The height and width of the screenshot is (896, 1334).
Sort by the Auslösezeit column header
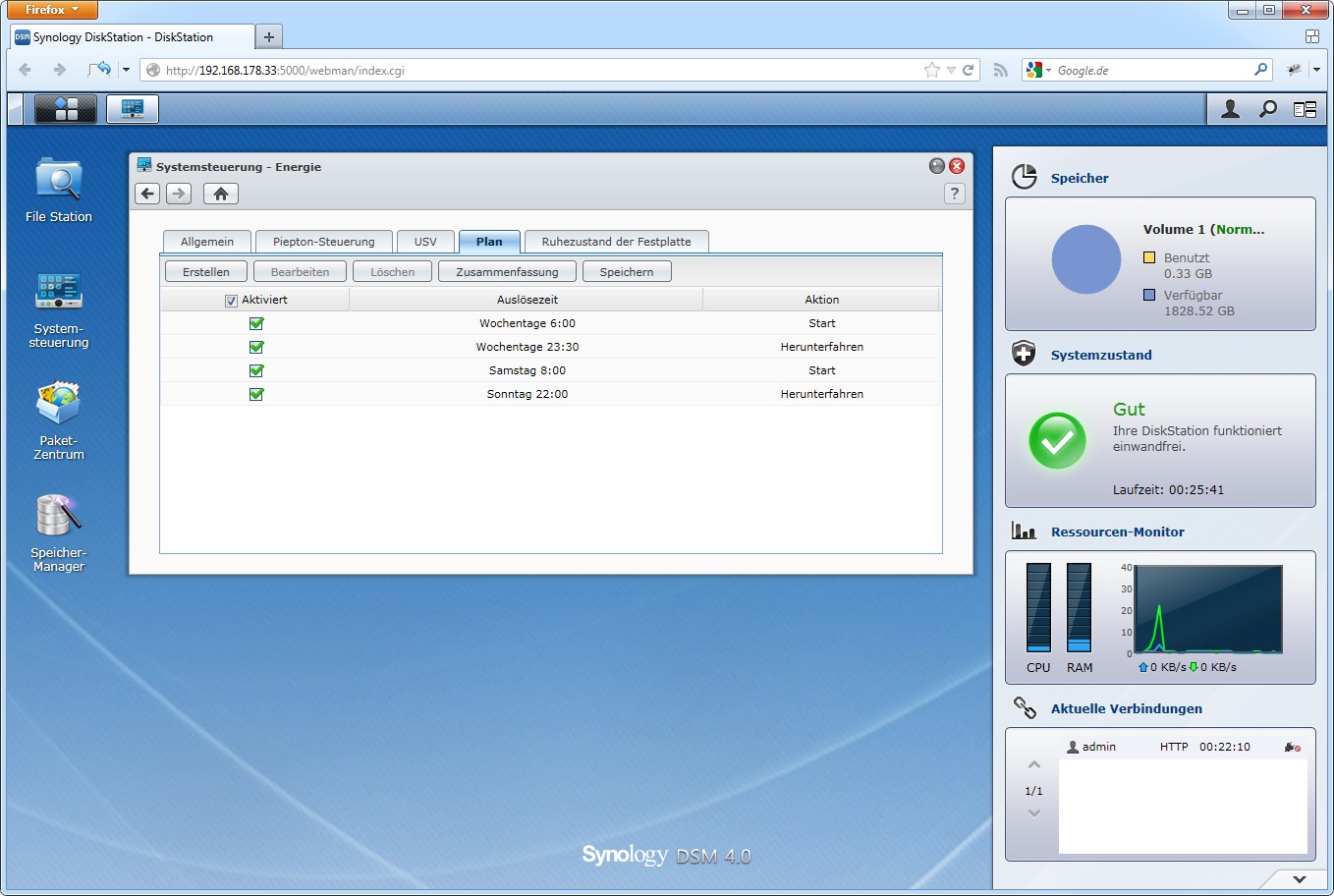527,300
